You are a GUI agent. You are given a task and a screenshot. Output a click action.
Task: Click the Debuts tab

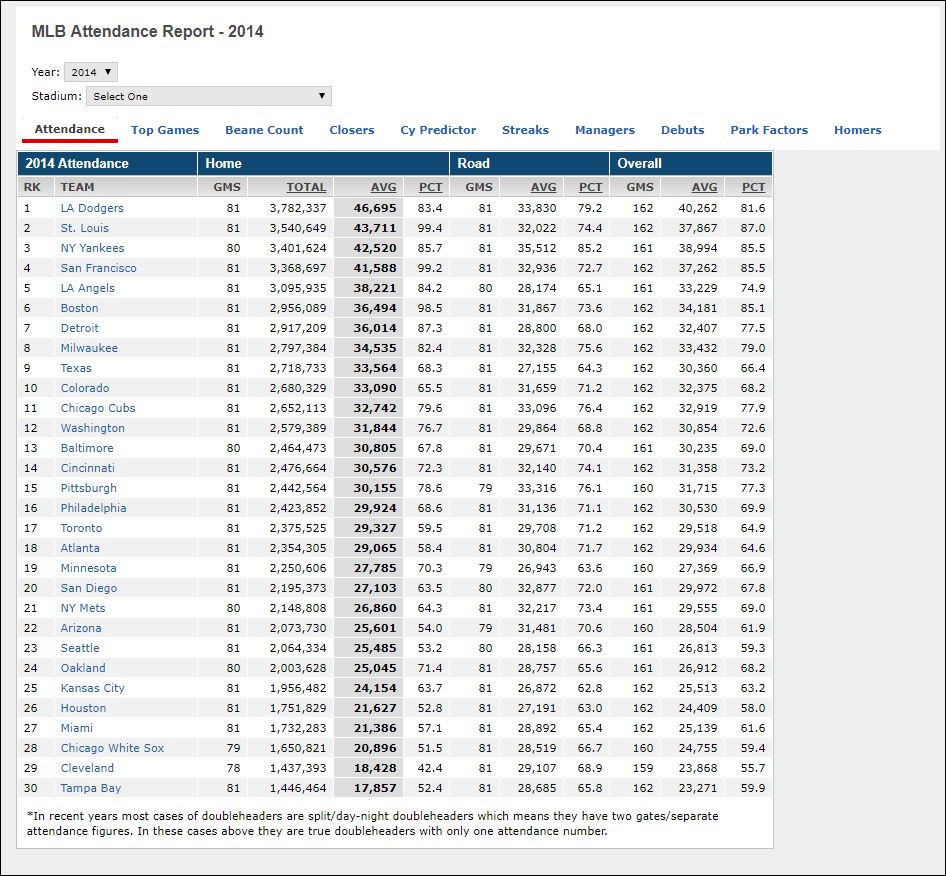682,130
